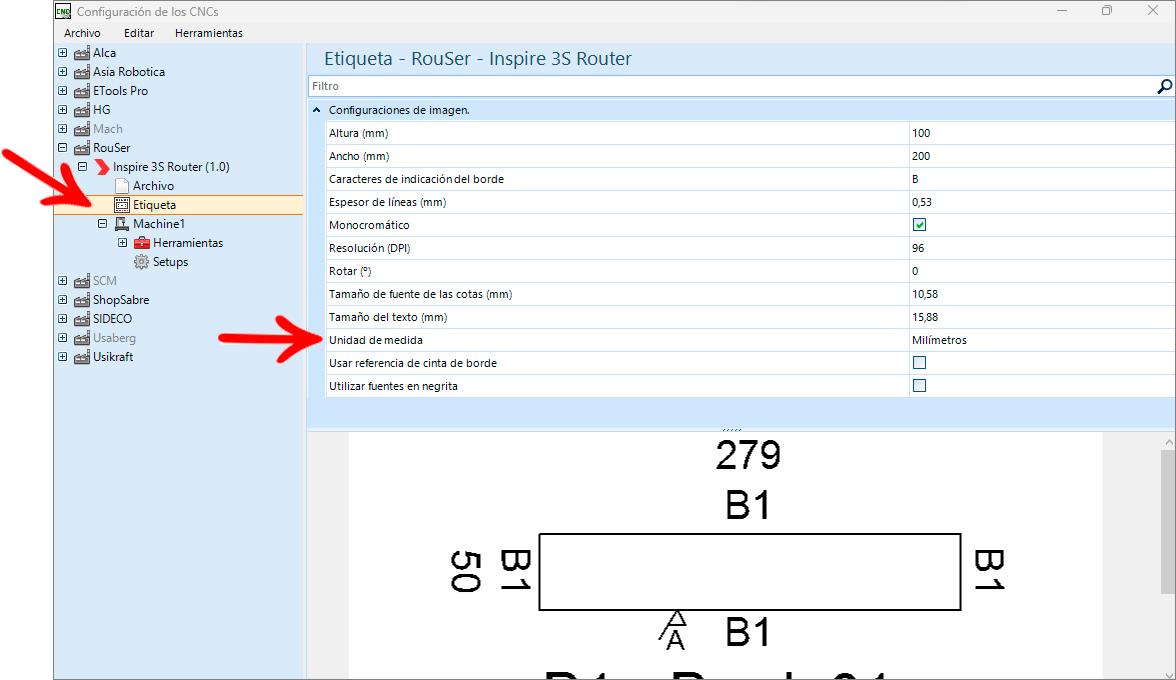Click the label preview vertical scrollbar
1176x680 pixels.
[1168, 520]
